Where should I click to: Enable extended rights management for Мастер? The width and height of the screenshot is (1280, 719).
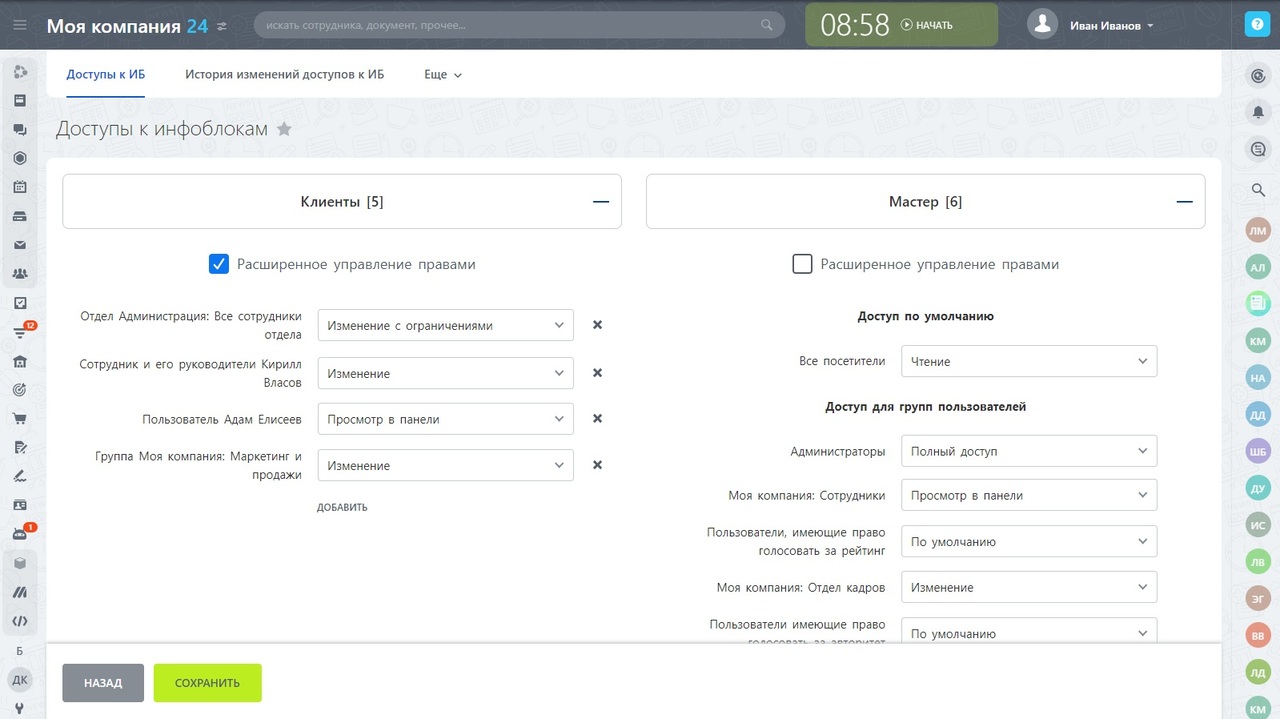click(x=802, y=264)
